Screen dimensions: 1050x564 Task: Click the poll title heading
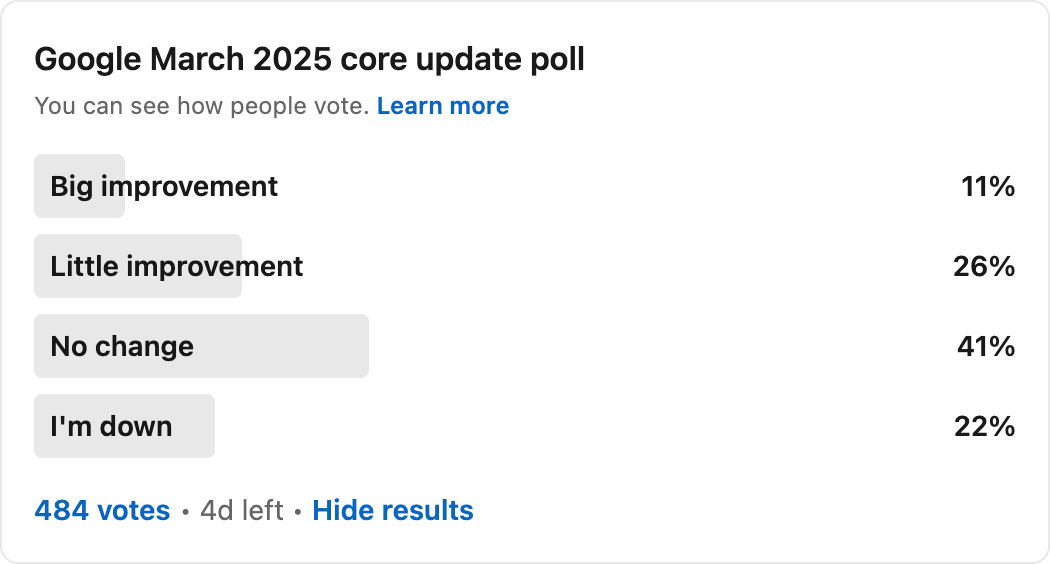click(309, 60)
